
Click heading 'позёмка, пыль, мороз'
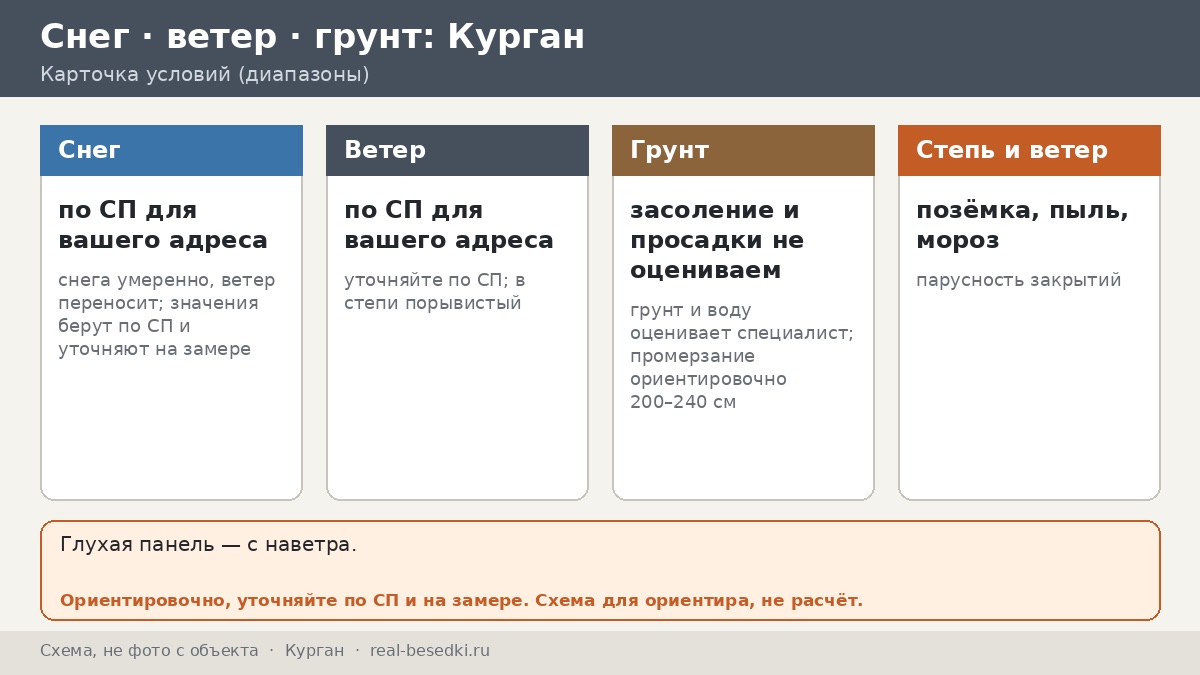[1022, 226]
